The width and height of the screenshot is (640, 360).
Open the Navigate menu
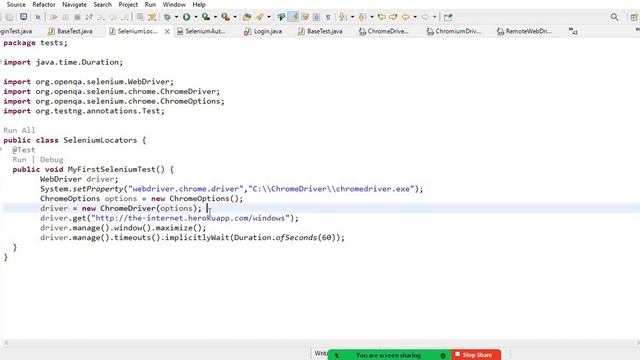pos(74,4)
